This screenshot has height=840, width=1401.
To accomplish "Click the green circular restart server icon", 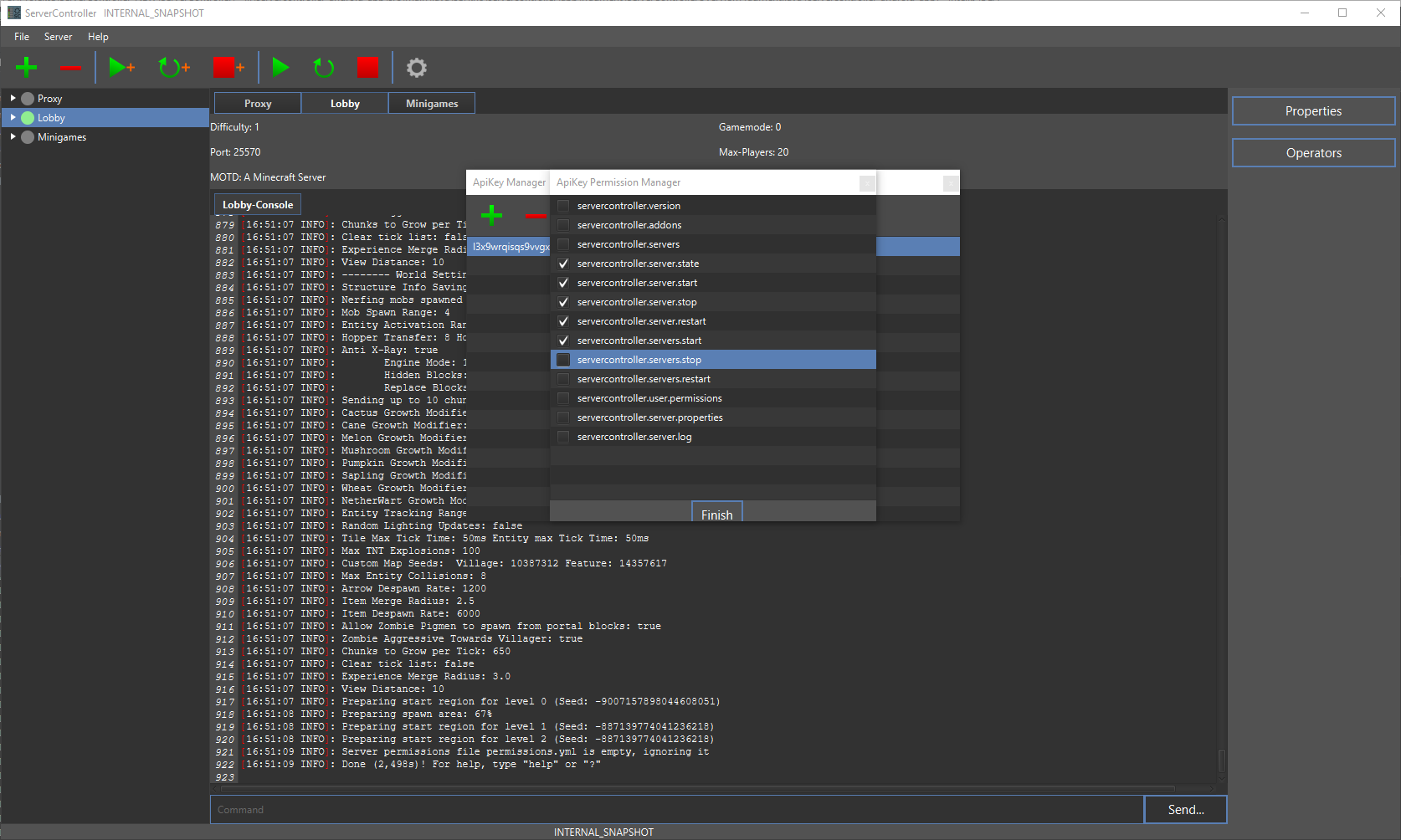I will coord(324,67).
